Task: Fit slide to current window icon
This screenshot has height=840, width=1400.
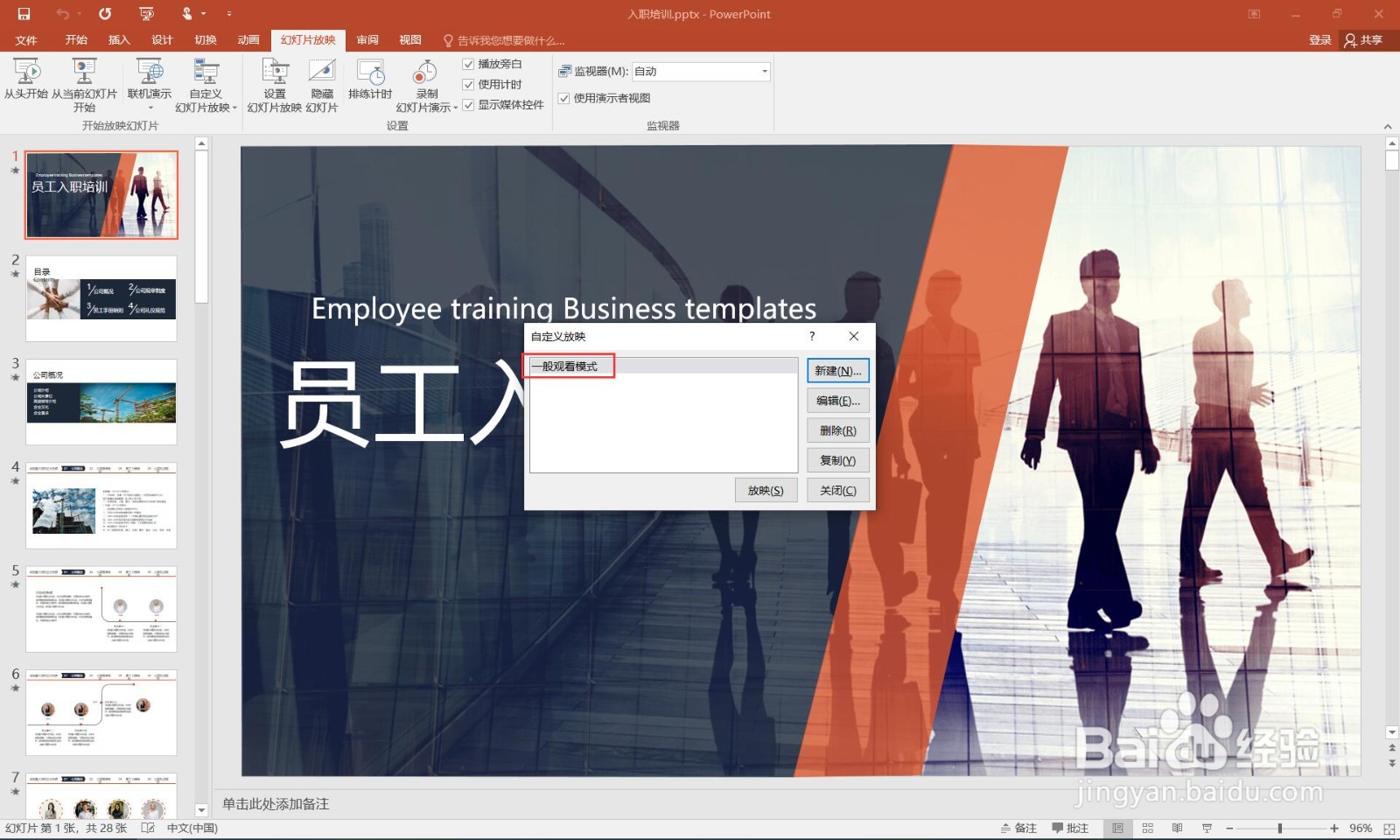Action: [x=1389, y=828]
